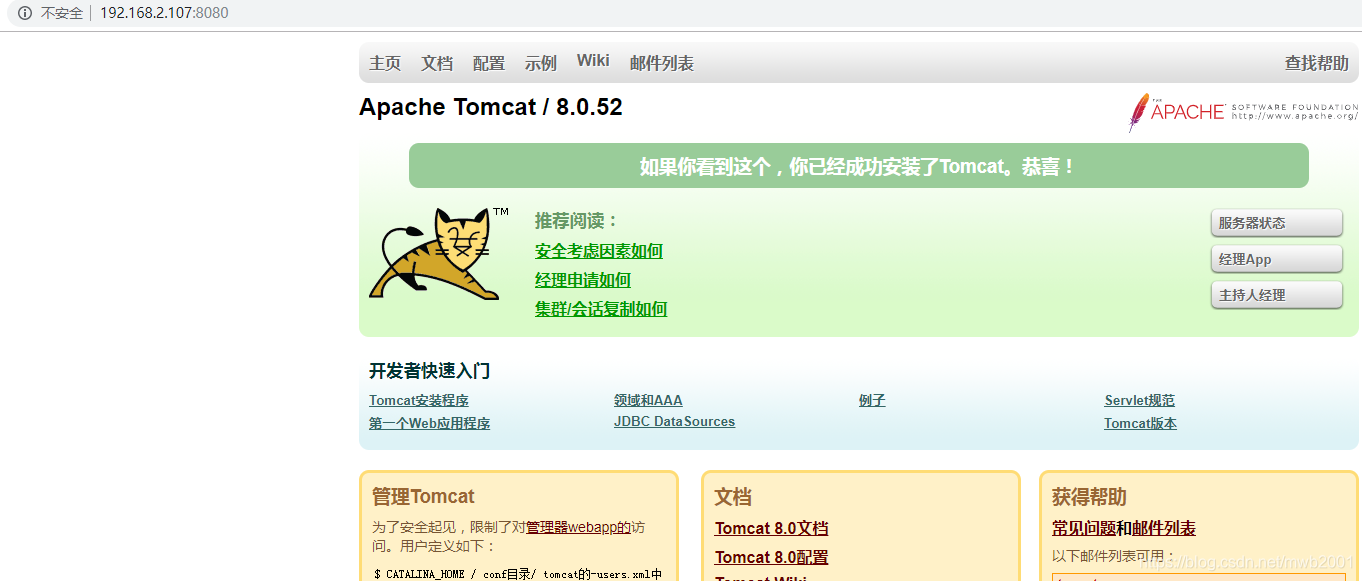Image resolution: width=1362 pixels, height=581 pixels.
Task: Click the 192.168.2.107:8080 address field
Action: [x=164, y=13]
